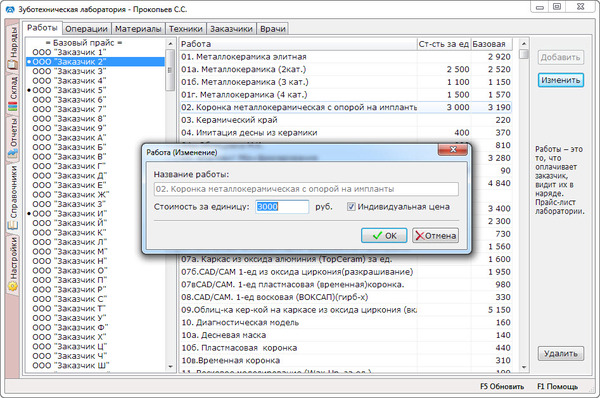The width and height of the screenshot is (600, 398).
Task: Confirm with the green checkmark OK button
Action: pos(384,235)
